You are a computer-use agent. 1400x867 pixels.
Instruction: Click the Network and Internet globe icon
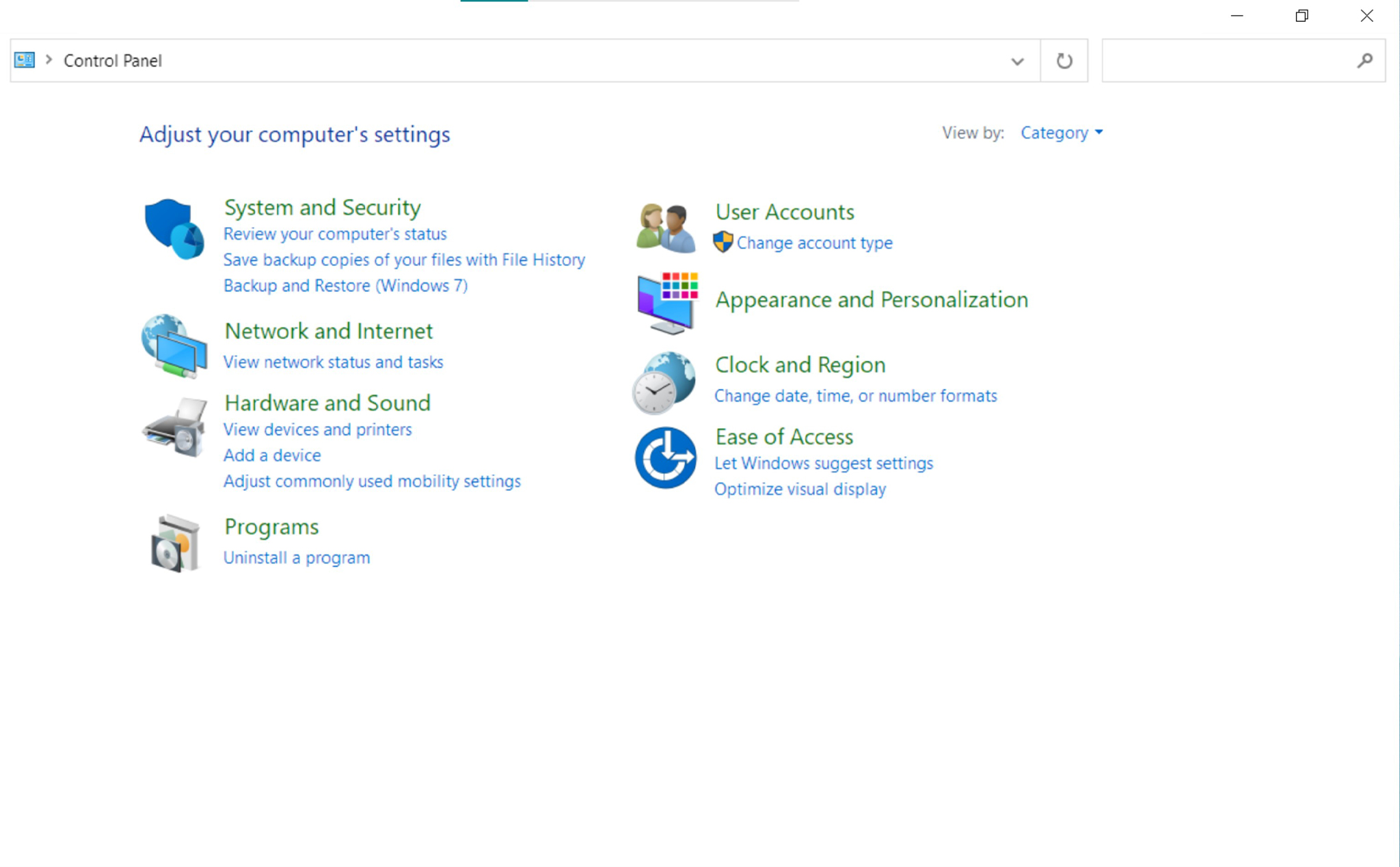pyautogui.click(x=174, y=346)
